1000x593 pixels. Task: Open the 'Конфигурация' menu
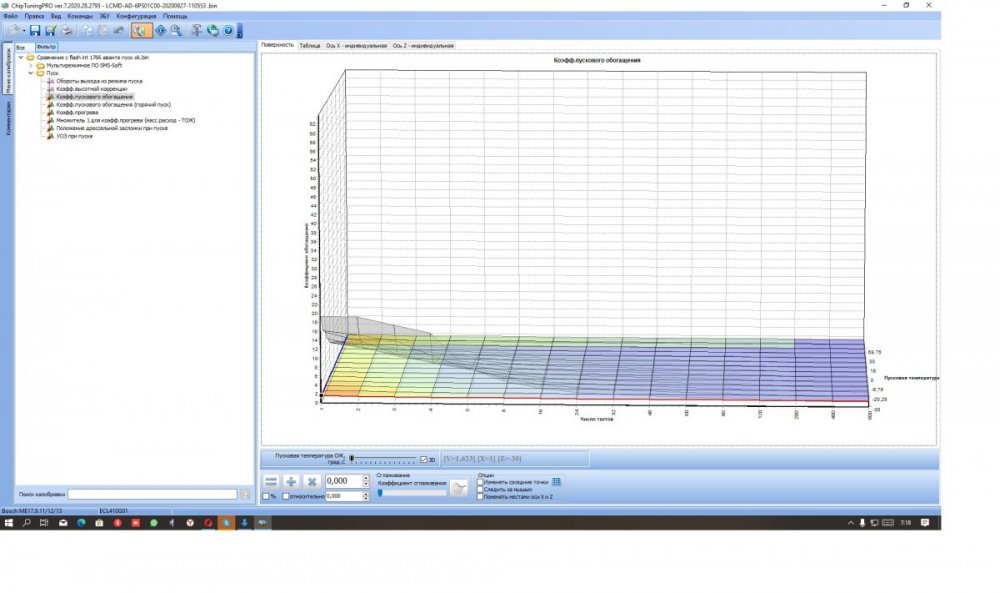tap(135, 17)
